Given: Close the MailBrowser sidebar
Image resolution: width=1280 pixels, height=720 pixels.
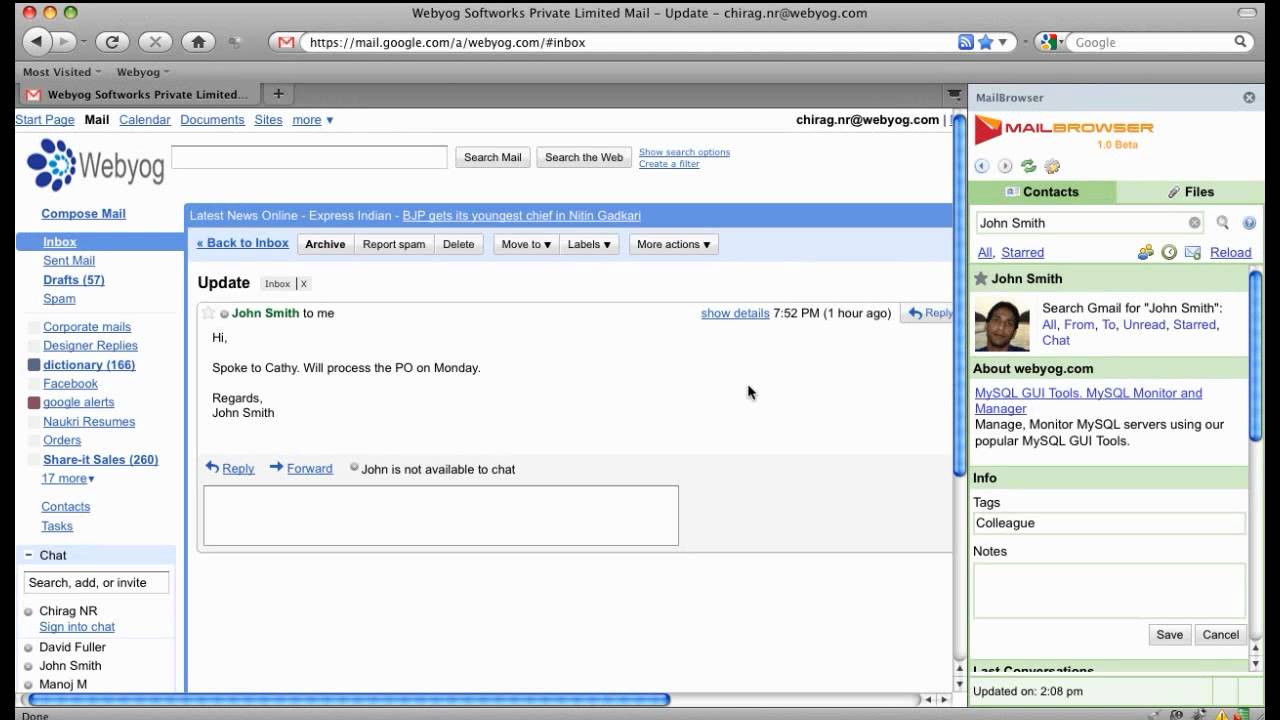Looking at the screenshot, I should click(1249, 97).
